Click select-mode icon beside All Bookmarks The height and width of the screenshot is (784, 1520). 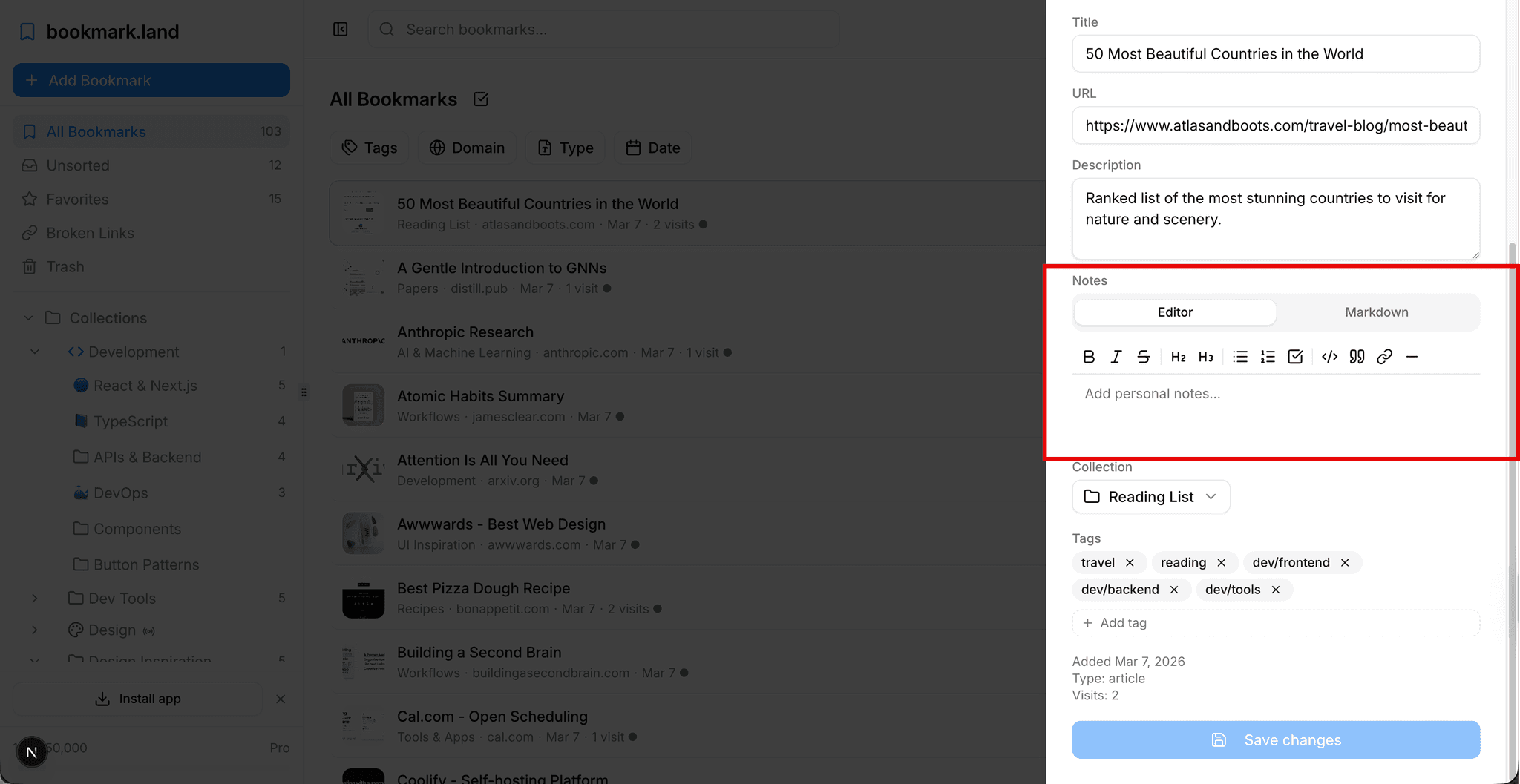[481, 99]
